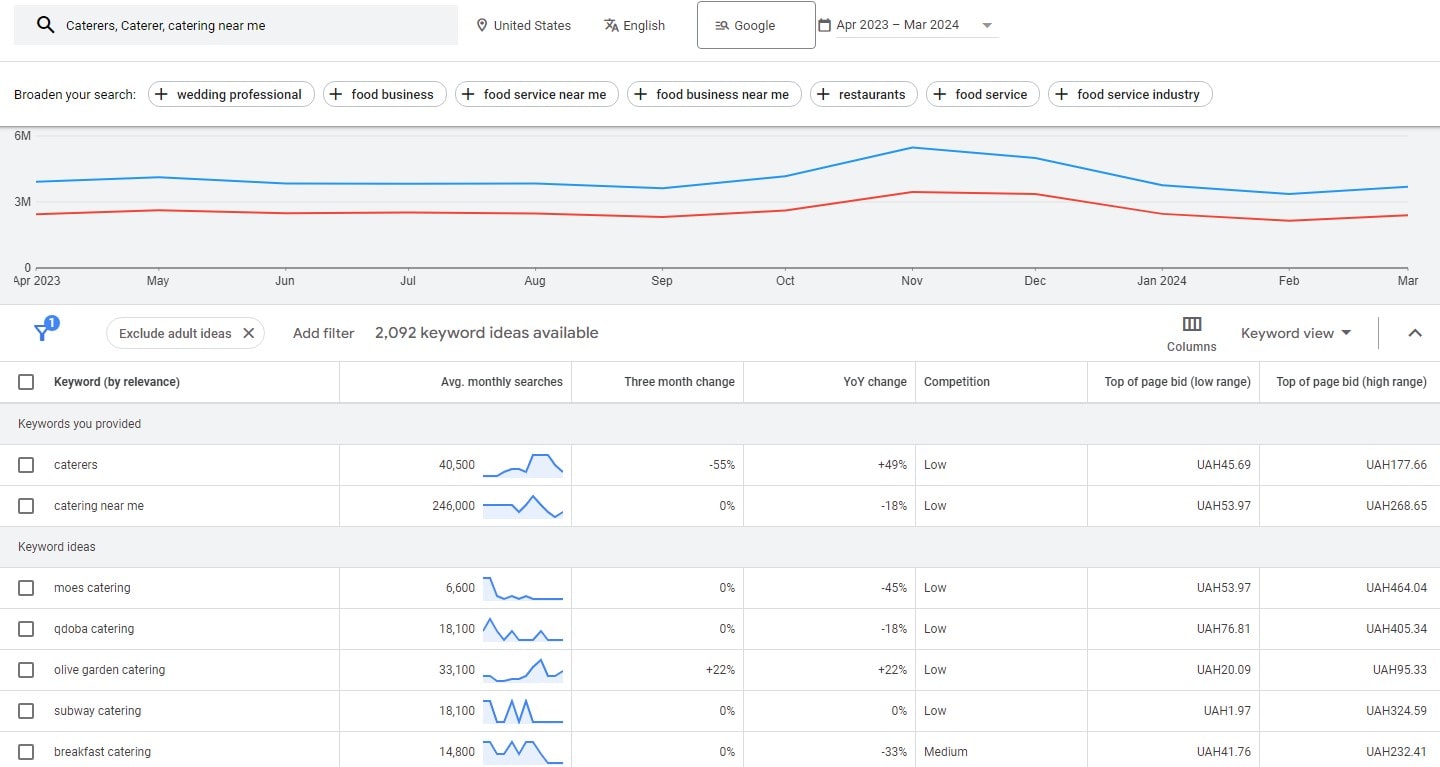Image resolution: width=1440 pixels, height=767 pixels.
Task: Add food service industry chip
Action: pyautogui.click(x=1130, y=94)
